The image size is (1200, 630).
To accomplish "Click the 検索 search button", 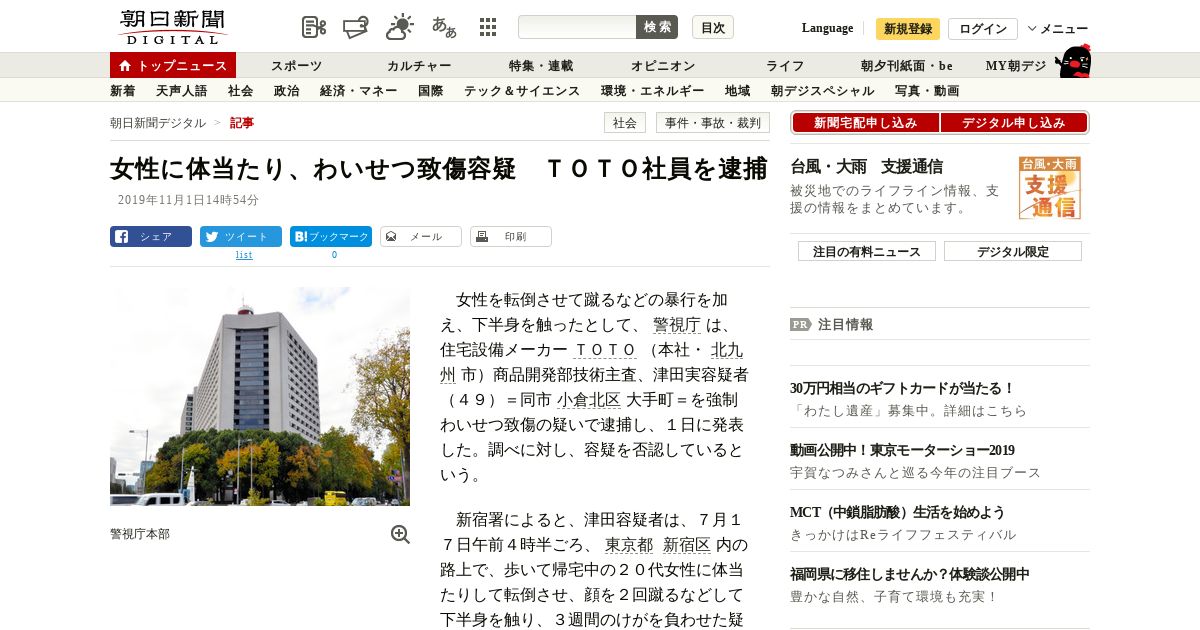I will [657, 27].
